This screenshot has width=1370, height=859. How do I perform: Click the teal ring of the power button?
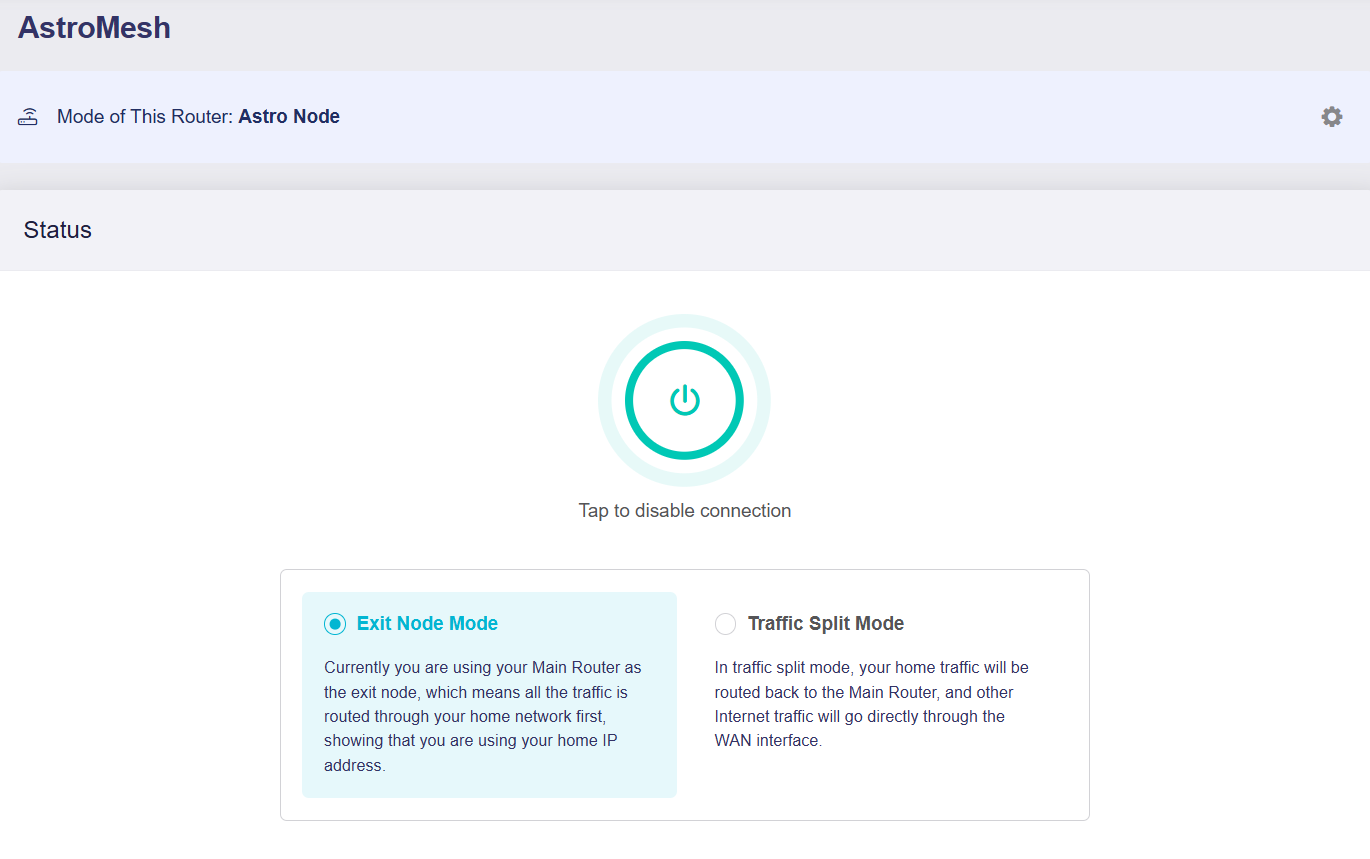coord(684,346)
